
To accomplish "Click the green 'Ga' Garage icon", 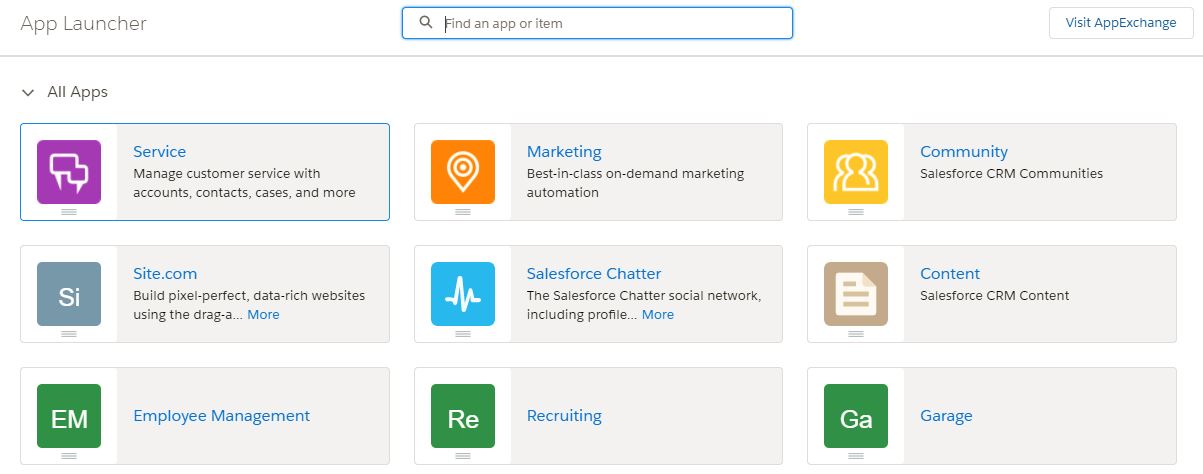I will coord(856,416).
